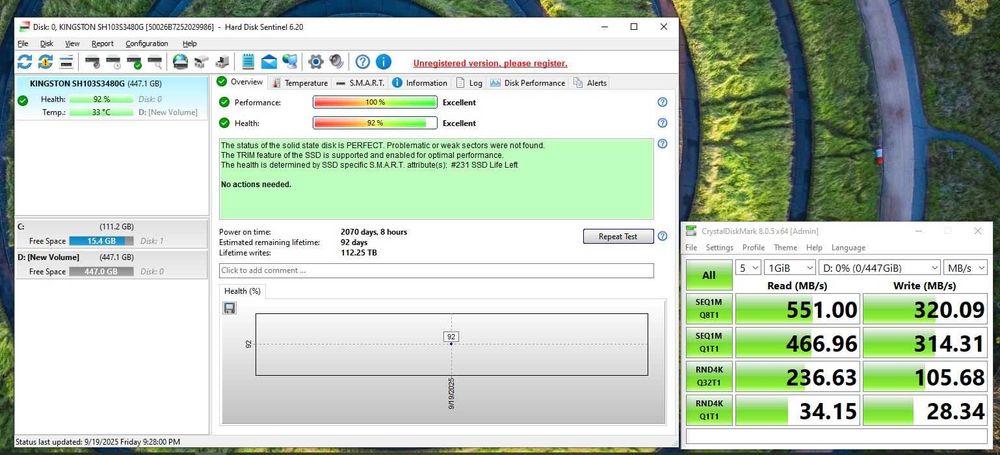Image resolution: width=1000 pixels, height=455 pixels.
Task: Open the configuration gear toolbar icon
Action: click(x=316, y=62)
